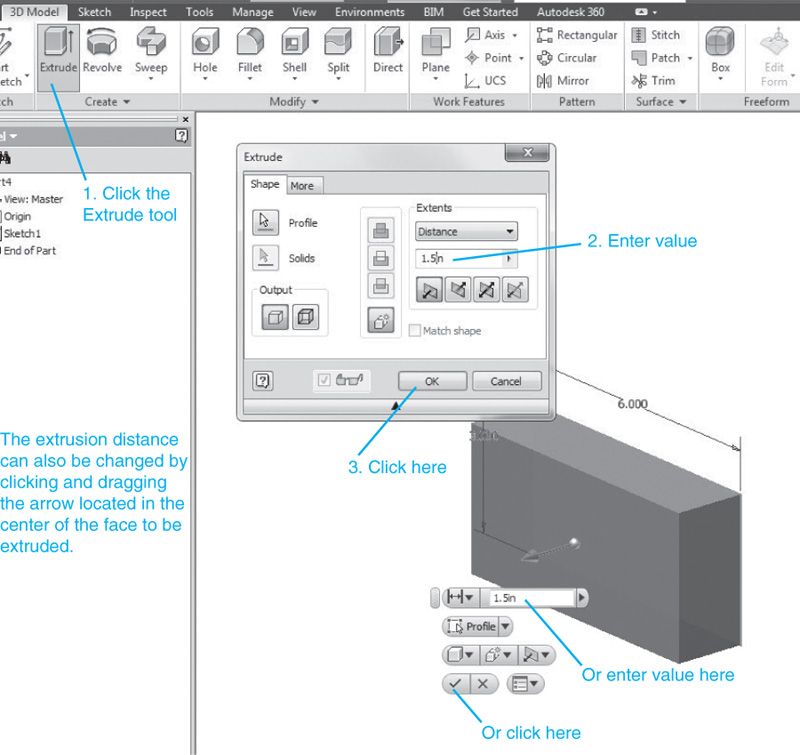The height and width of the screenshot is (755, 800).
Task: Open the Split tool
Action: point(338,54)
